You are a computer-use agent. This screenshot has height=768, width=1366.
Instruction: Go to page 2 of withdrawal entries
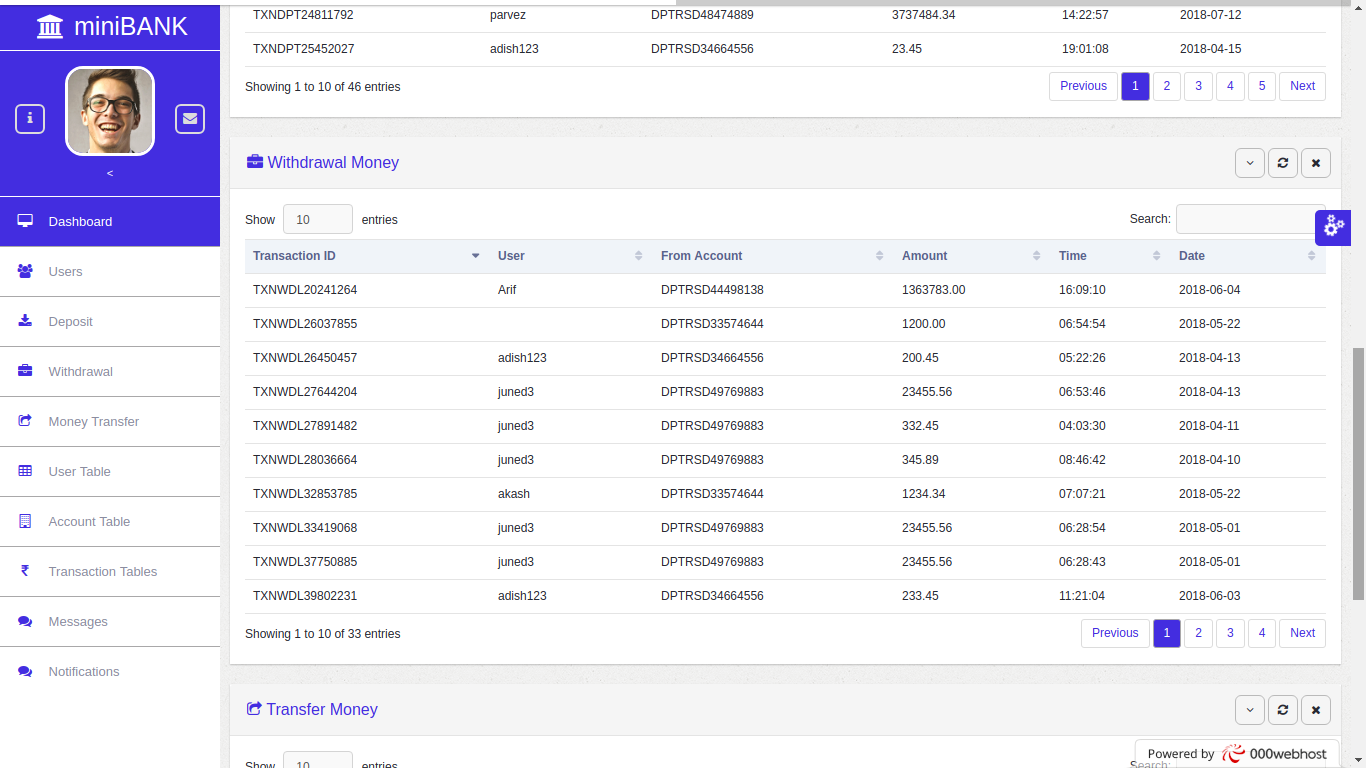click(x=1198, y=633)
